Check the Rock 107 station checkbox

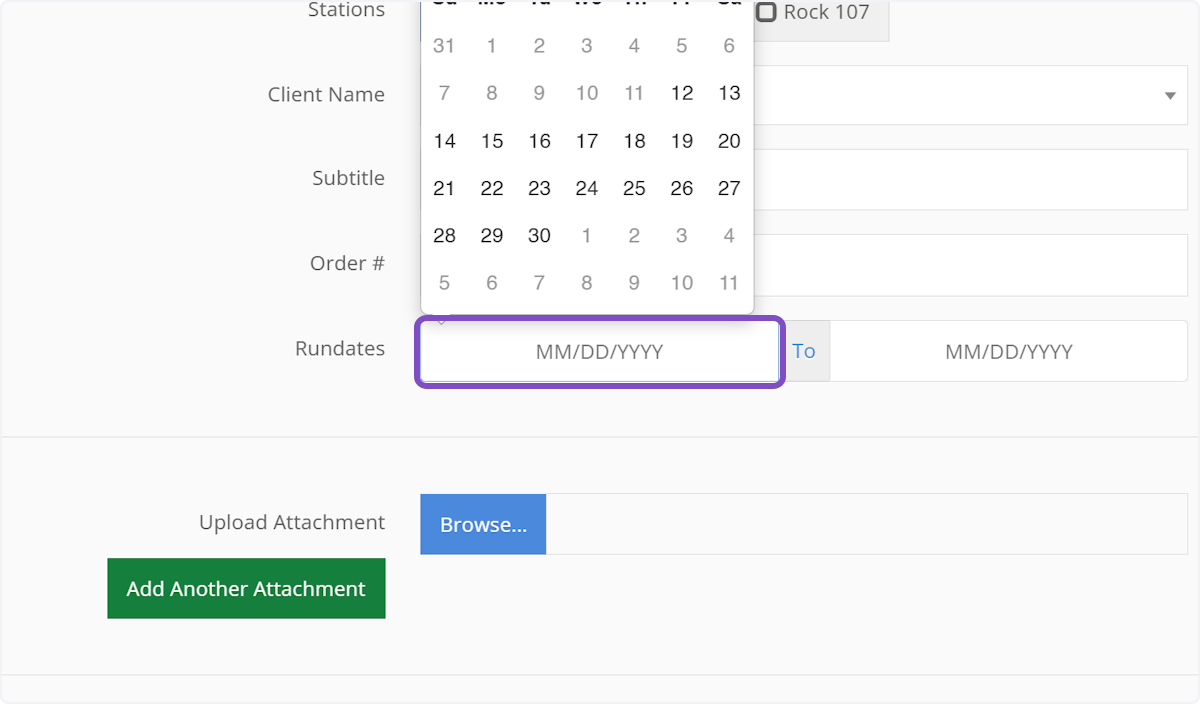pyautogui.click(x=766, y=13)
